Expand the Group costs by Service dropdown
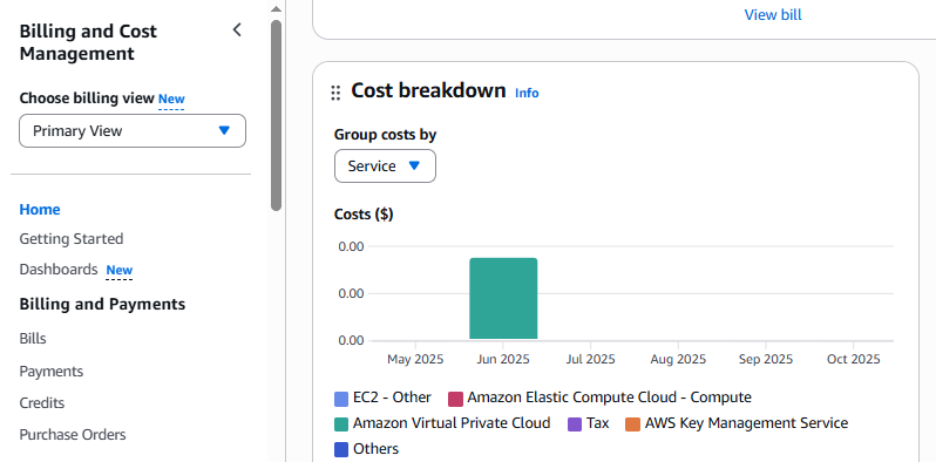Viewport: 936px width, 462px height. 385,166
